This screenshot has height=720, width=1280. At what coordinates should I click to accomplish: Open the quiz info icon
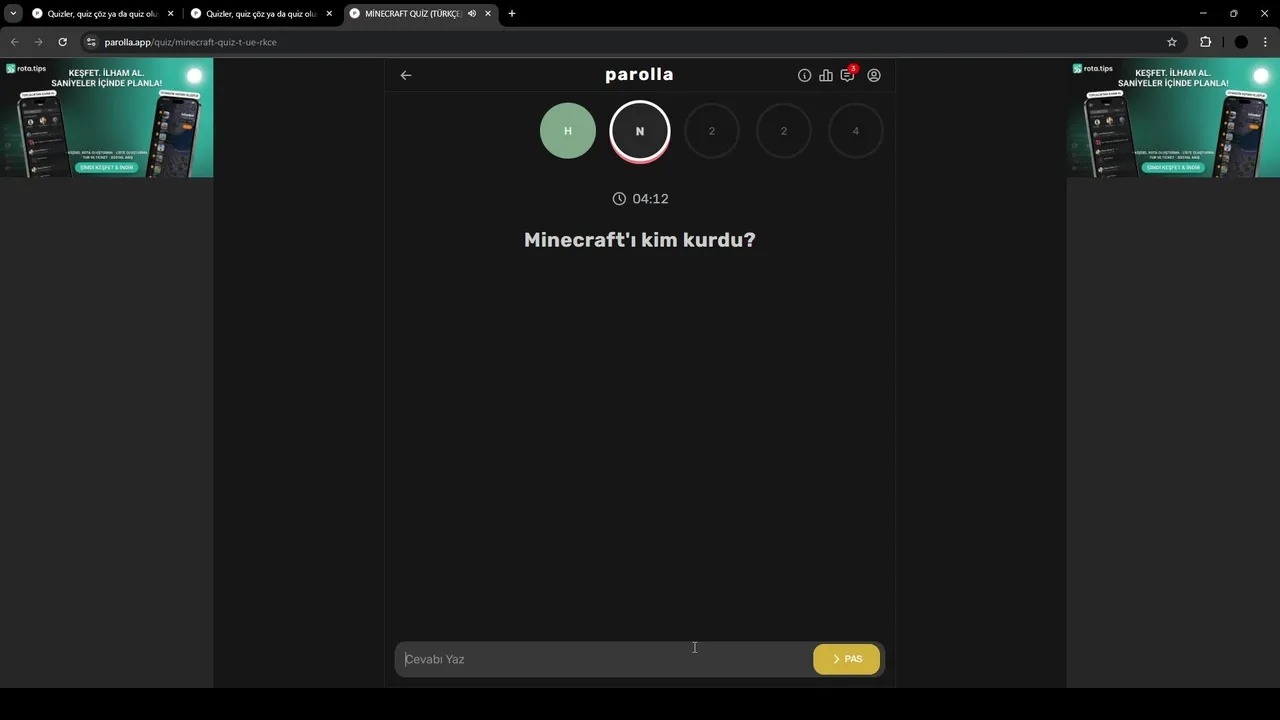(x=804, y=75)
